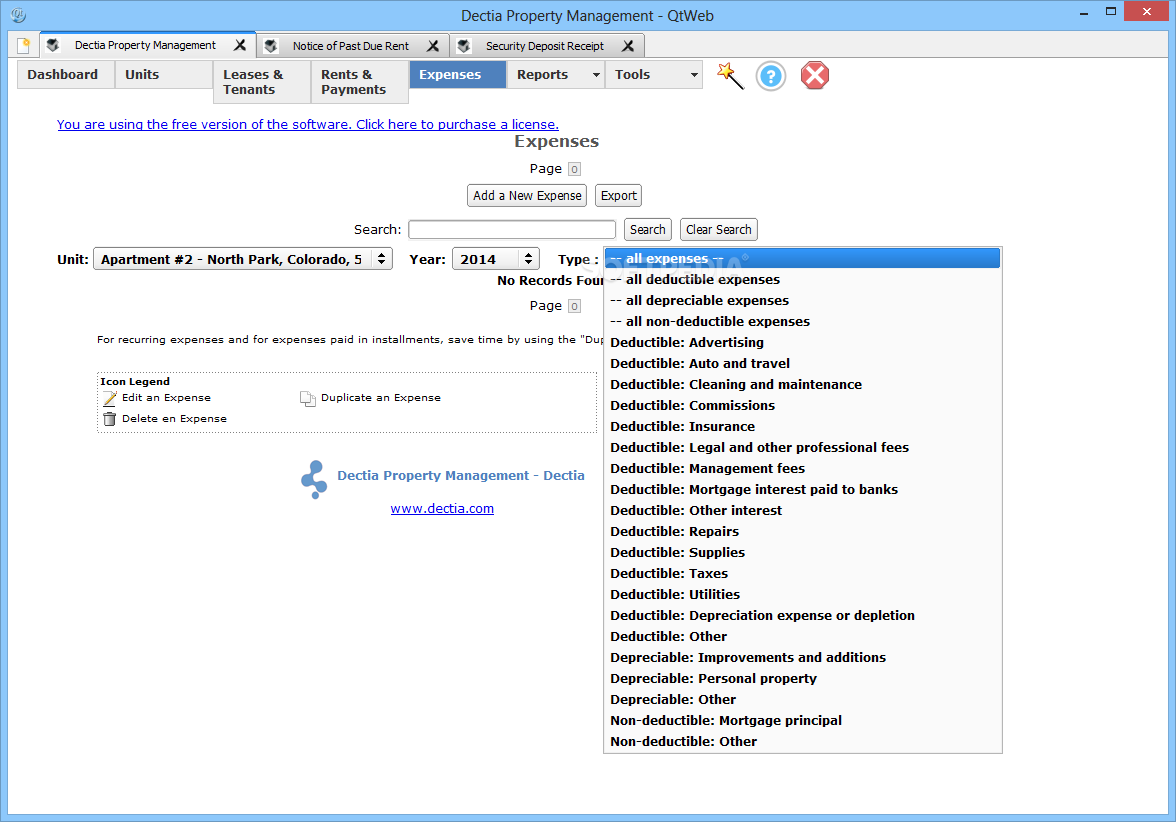Close the Notice of Past Due Rent tab
Image resolution: width=1176 pixels, height=822 pixels.
point(433,46)
